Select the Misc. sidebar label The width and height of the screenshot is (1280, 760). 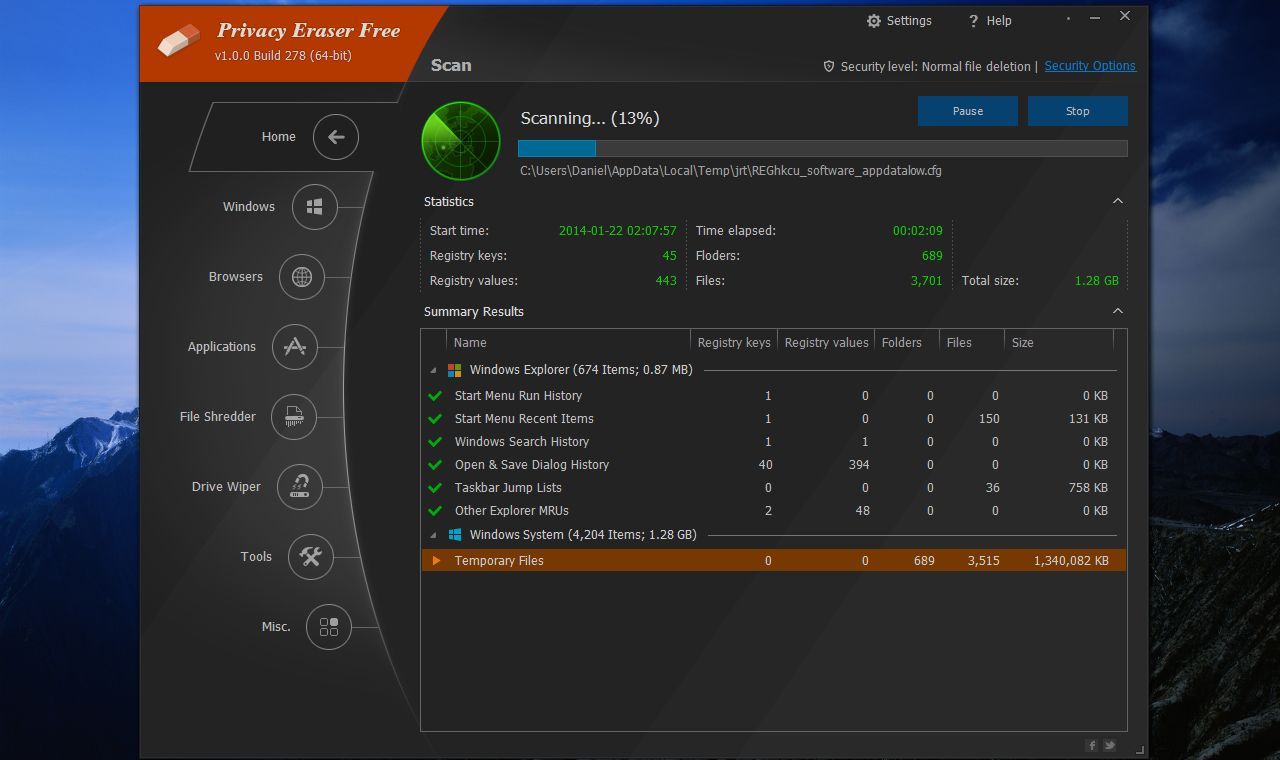coord(276,627)
